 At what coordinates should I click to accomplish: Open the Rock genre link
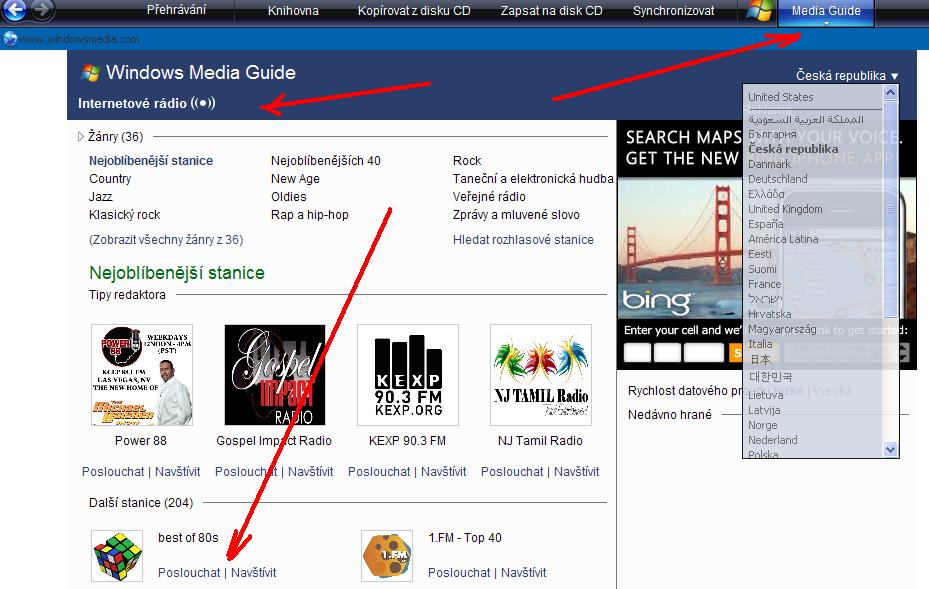pyautogui.click(x=467, y=161)
